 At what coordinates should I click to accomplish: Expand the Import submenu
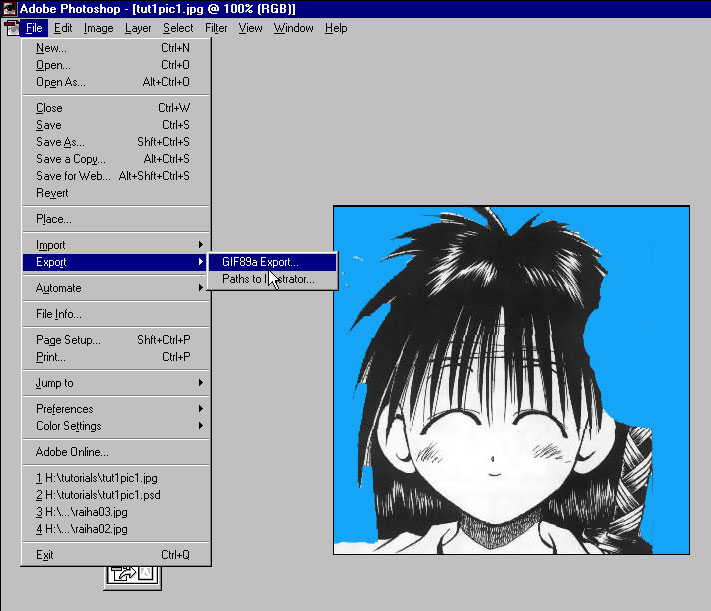pyautogui.click(x=117, y=245)
